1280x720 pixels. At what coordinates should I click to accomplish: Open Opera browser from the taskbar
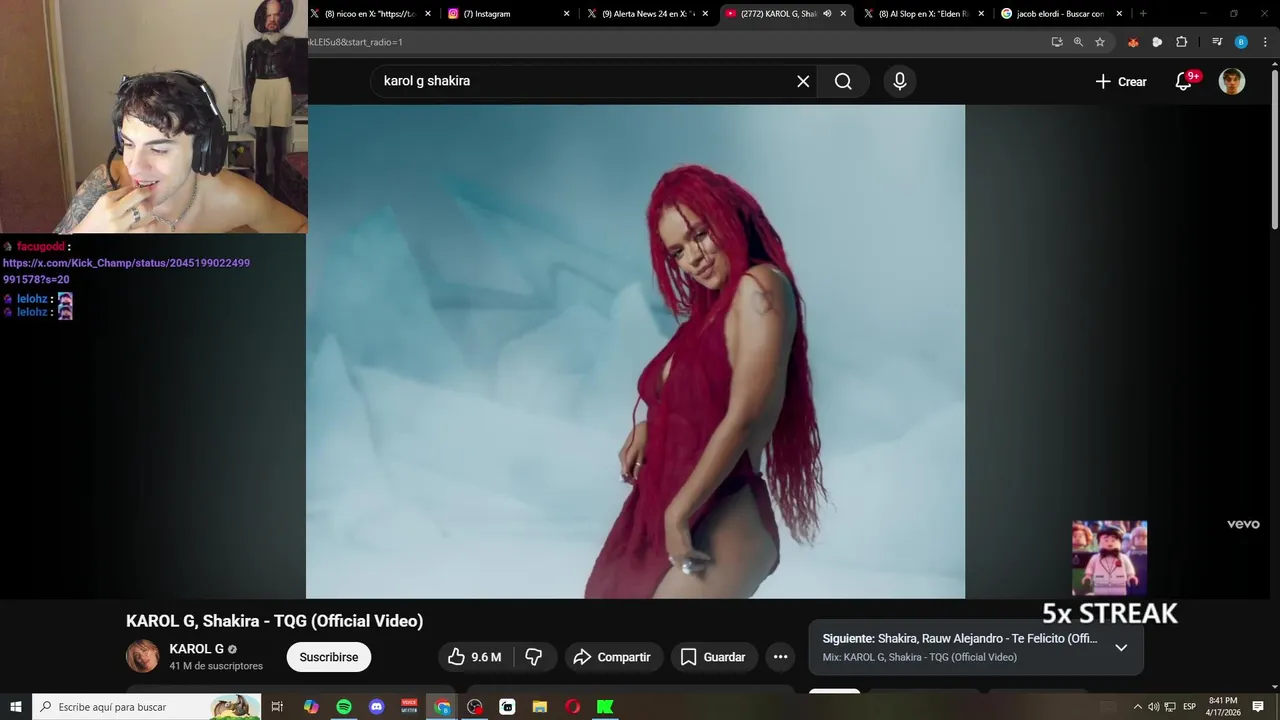tap(573, 707)
